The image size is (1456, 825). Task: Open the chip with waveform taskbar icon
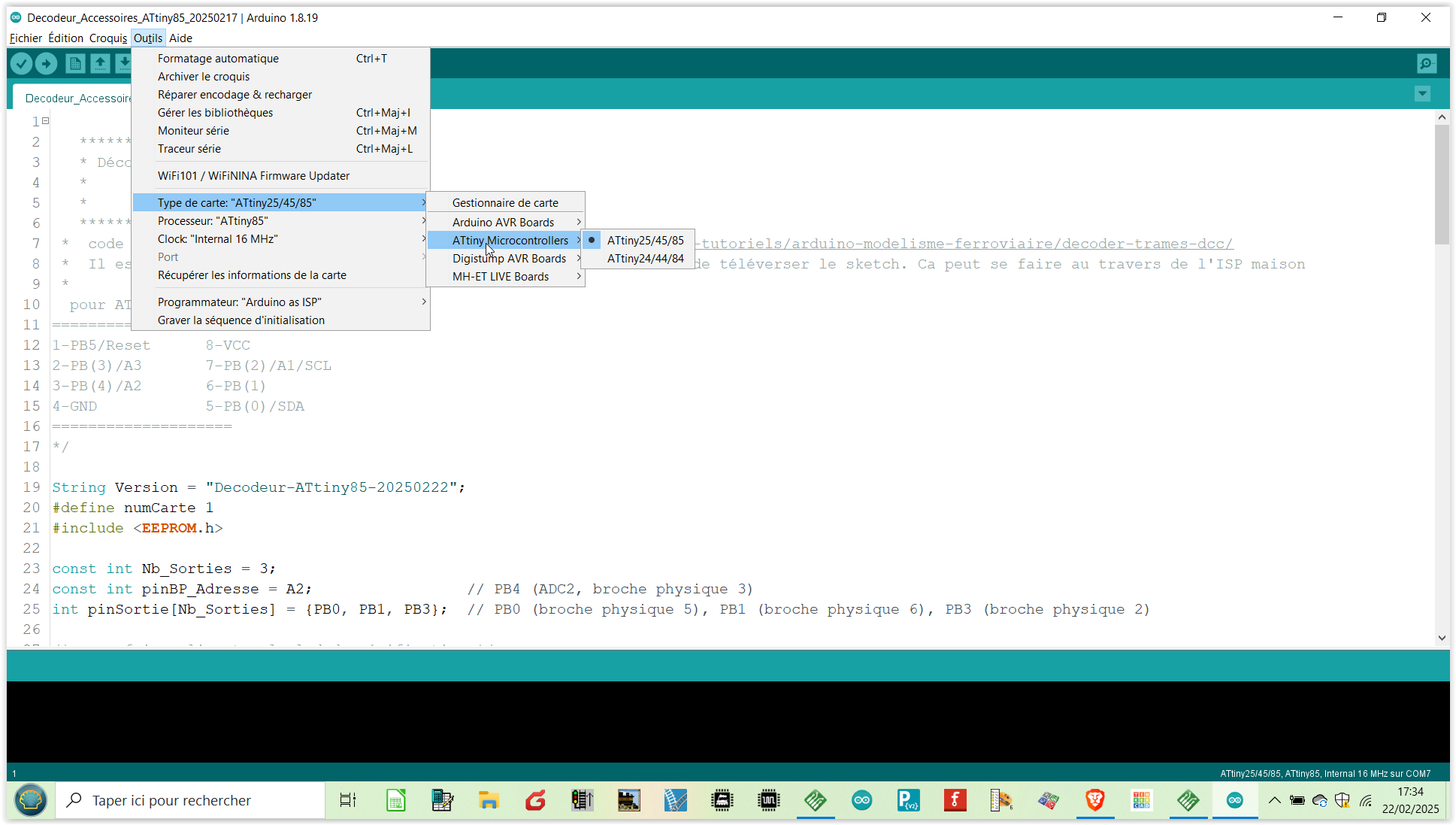[769, 800]
